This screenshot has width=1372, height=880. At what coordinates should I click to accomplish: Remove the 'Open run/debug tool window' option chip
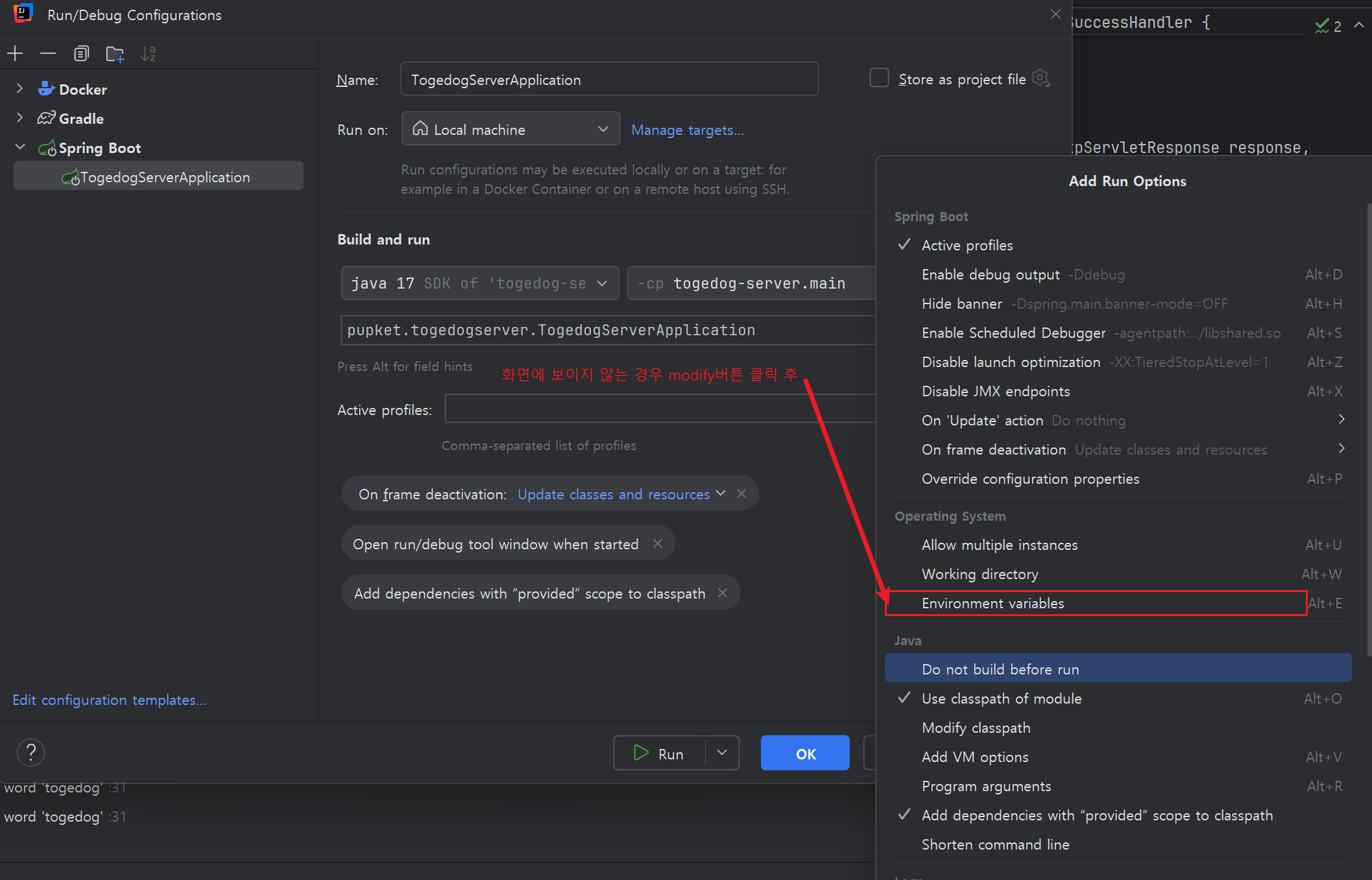[x=658, y=543]
